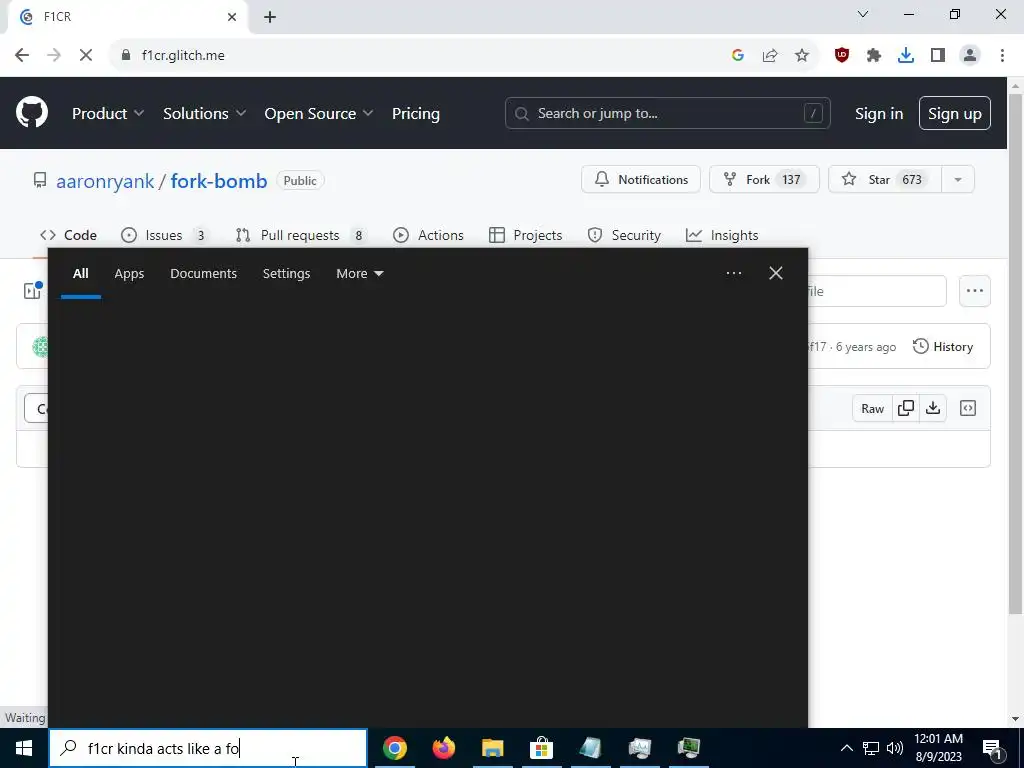1024x768 pixels.
Task: Open Chrome from taskbar
Action: [x=395, y=748]
